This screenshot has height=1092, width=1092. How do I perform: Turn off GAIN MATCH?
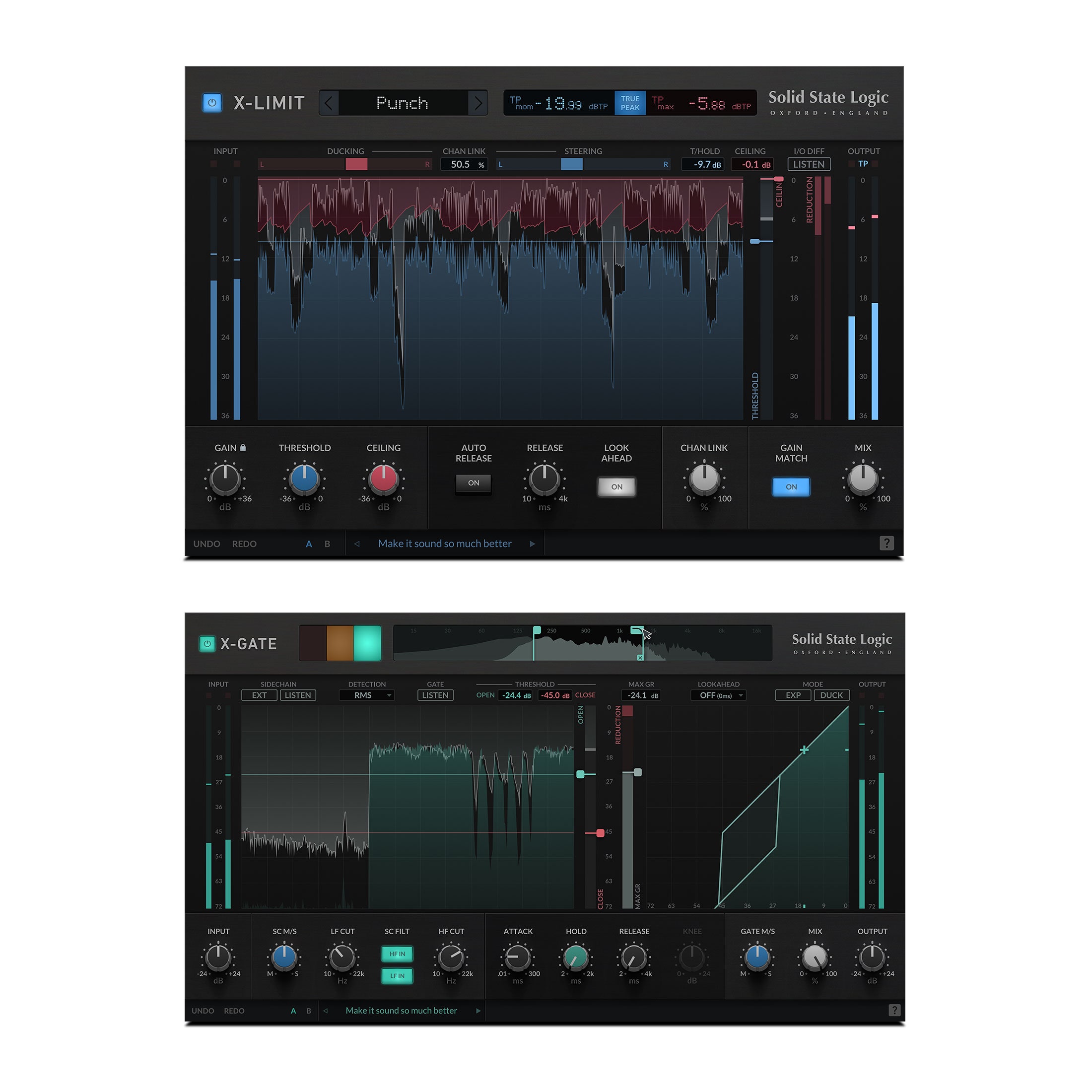(791, 486)
